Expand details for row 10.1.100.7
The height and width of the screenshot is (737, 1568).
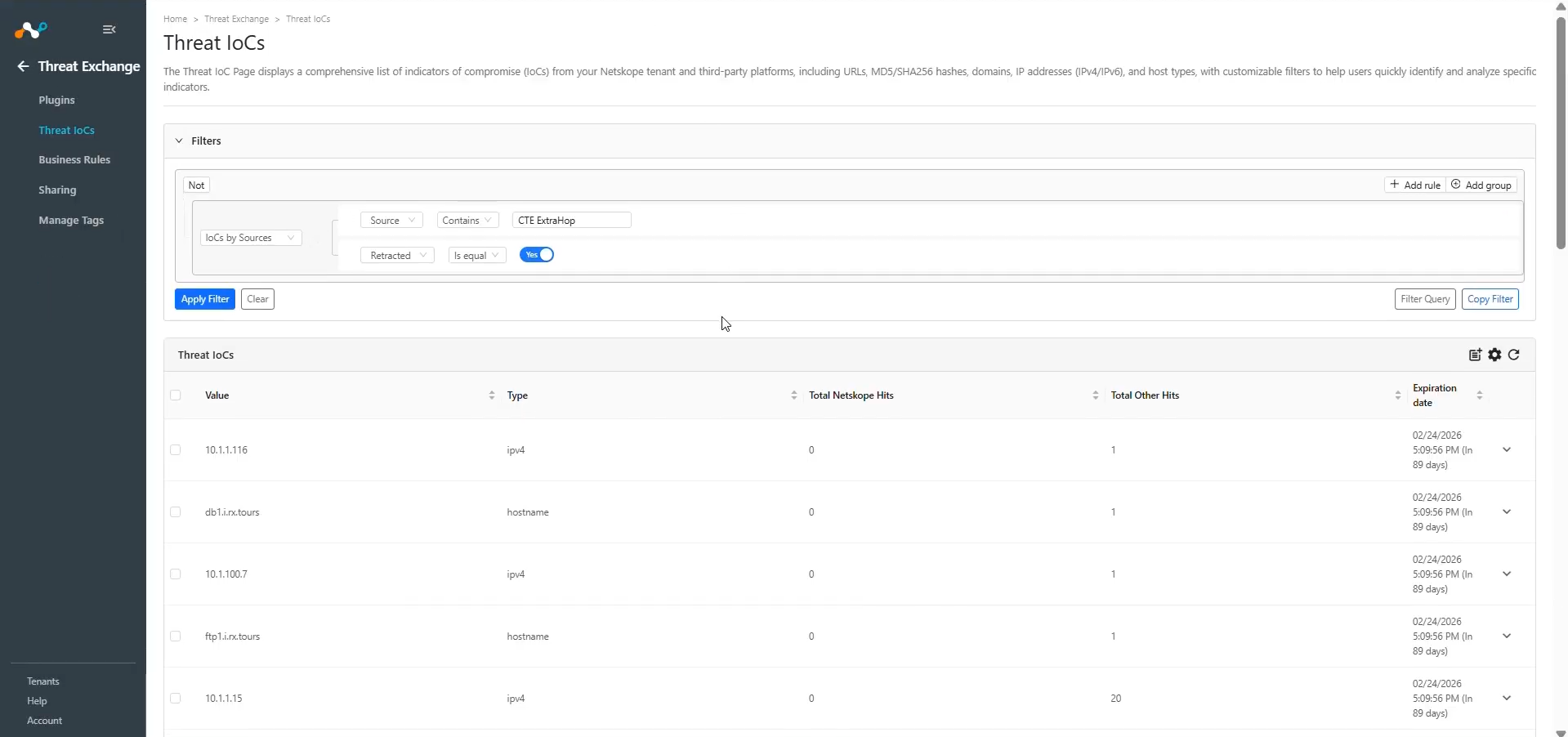[1507, 574]
